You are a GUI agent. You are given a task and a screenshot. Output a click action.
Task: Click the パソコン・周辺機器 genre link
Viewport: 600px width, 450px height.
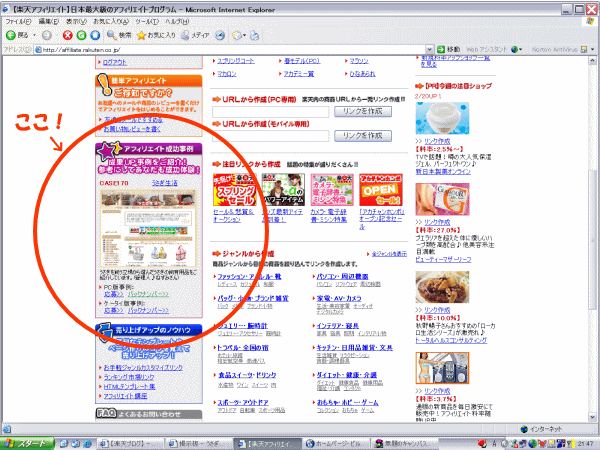point(342,276)
